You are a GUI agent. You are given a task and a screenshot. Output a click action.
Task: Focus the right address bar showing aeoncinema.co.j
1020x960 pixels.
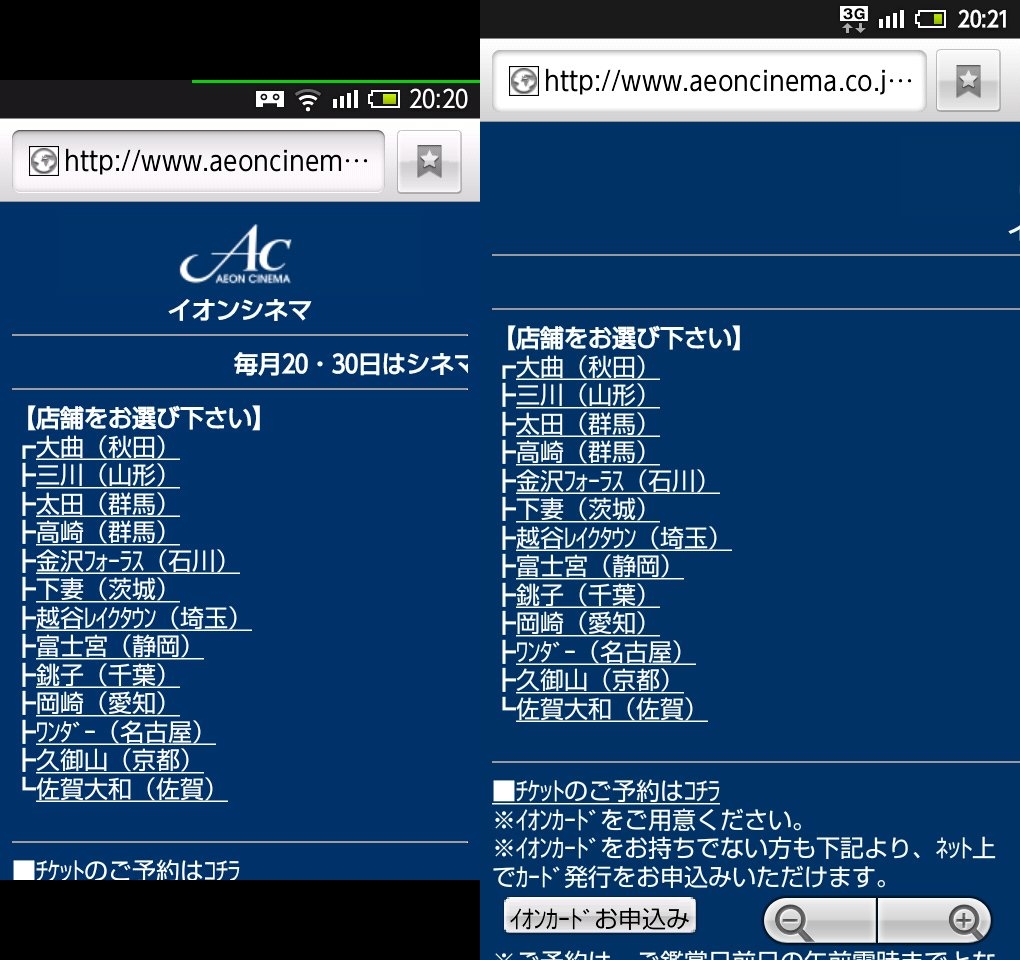point(709,81)
